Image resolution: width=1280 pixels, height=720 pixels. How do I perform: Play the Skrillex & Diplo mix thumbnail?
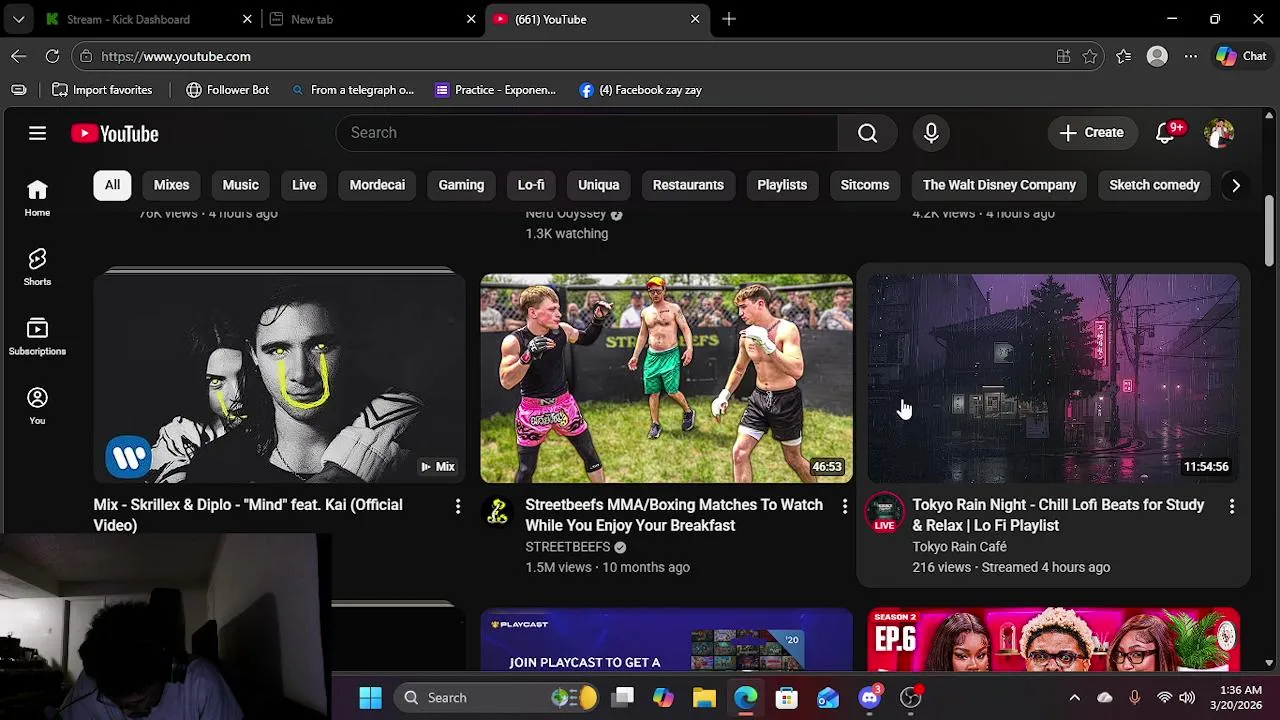[x=279, y=378]
